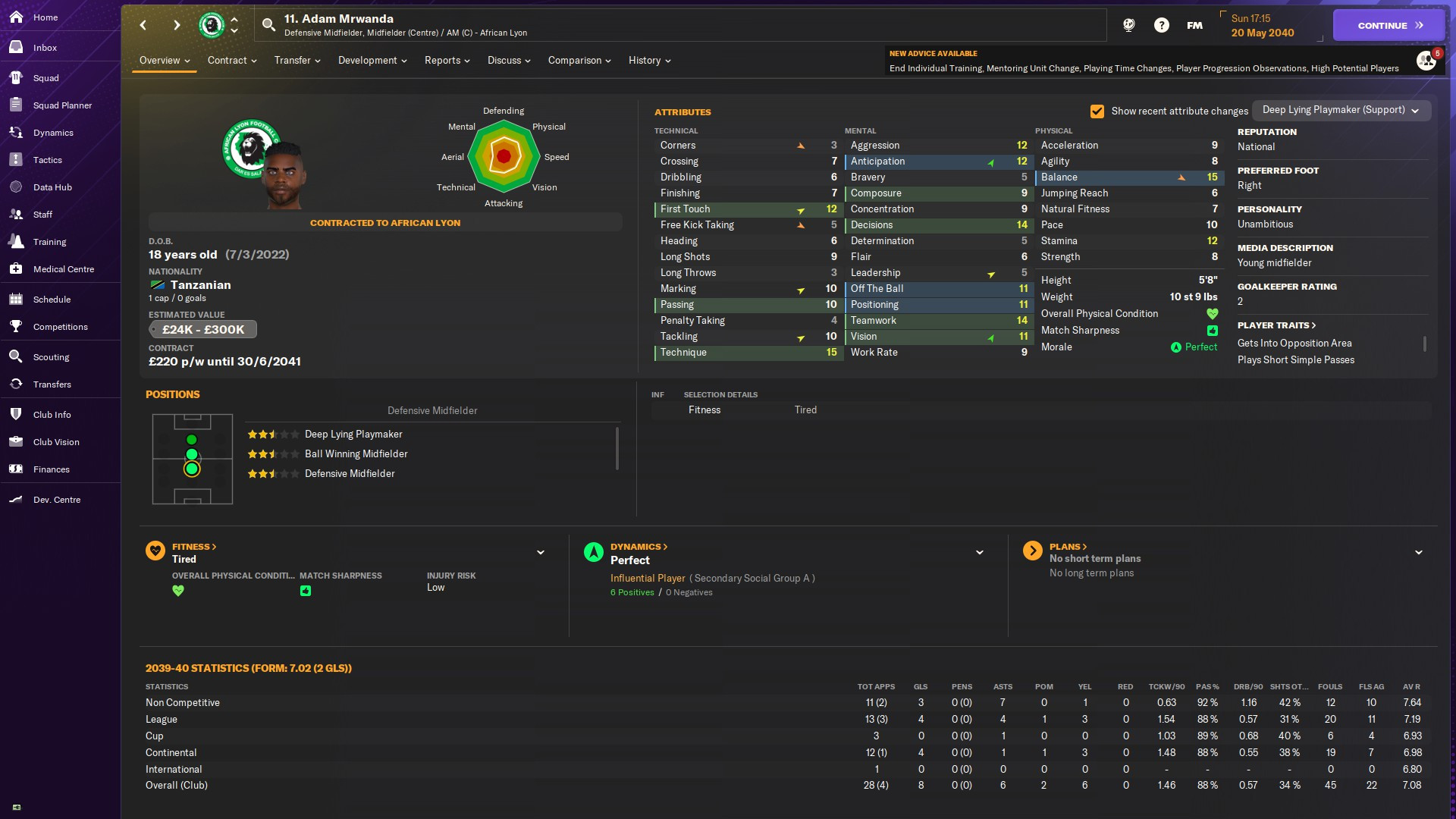Click the African Lyon club badge
The width and height of the screenshot is (1456, 819).
click(212, 25)
